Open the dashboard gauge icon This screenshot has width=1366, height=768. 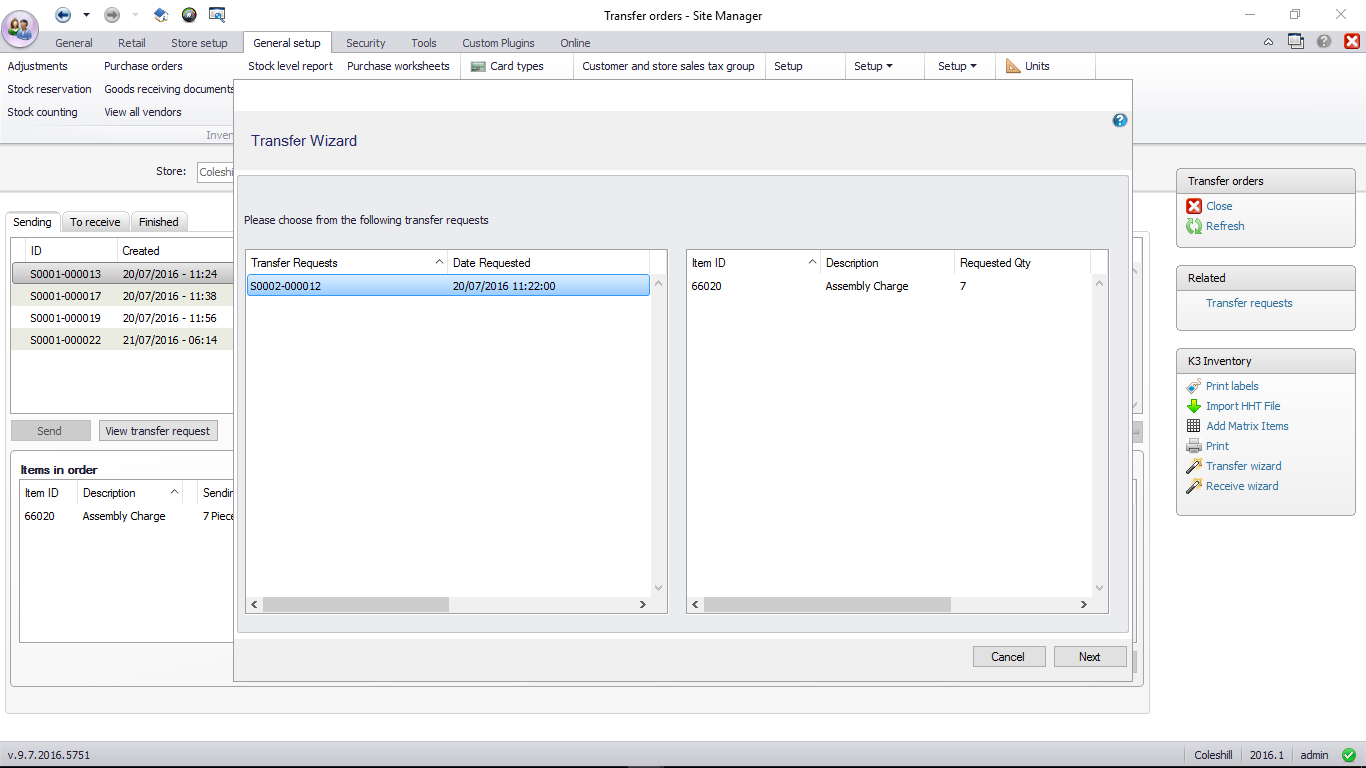pyautogui.click(x=189, y=15)
